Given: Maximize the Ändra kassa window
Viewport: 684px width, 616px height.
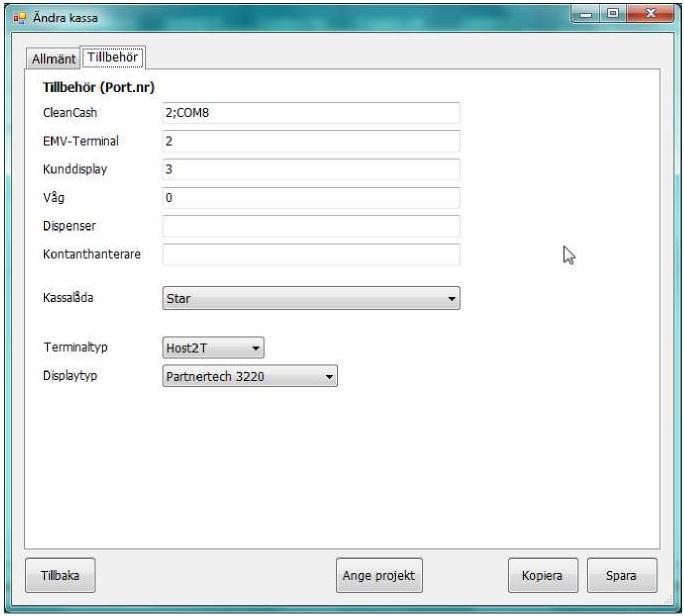Looking at the screenshot, I should [613, 14].
